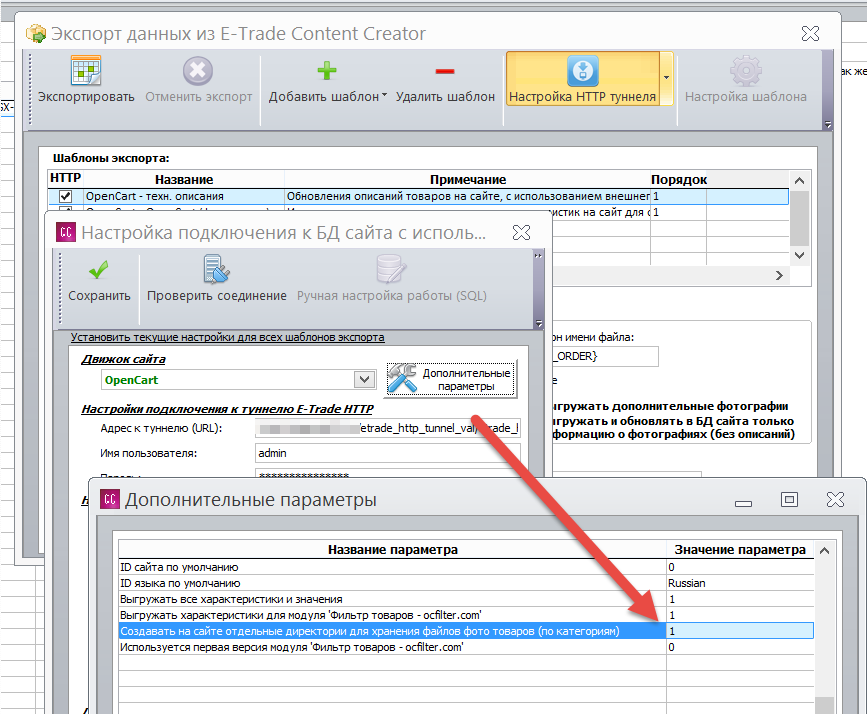Click the Настройка шаблона gear icon
This screenshot has width=867, height=715.
745,71
